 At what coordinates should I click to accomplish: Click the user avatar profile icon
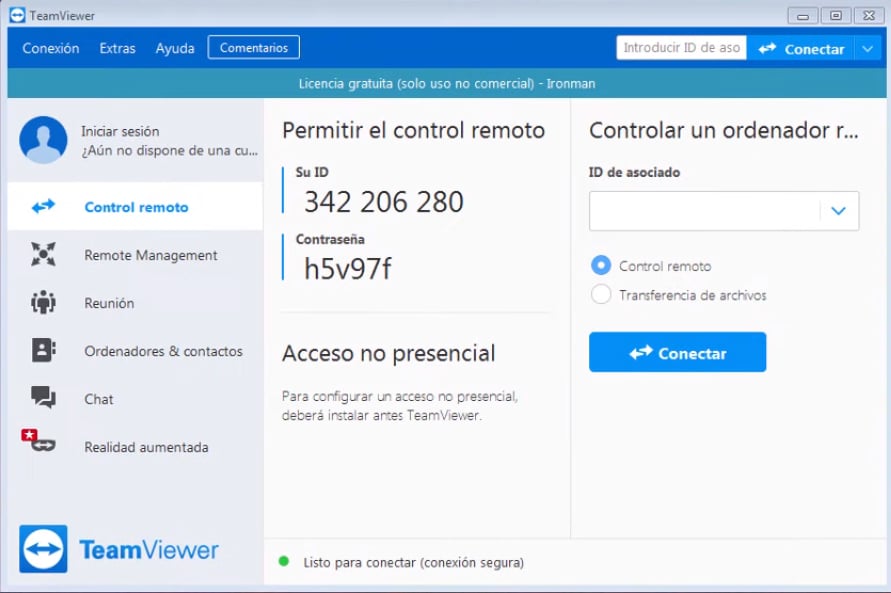pyautogui.click(x=43, y=137)
